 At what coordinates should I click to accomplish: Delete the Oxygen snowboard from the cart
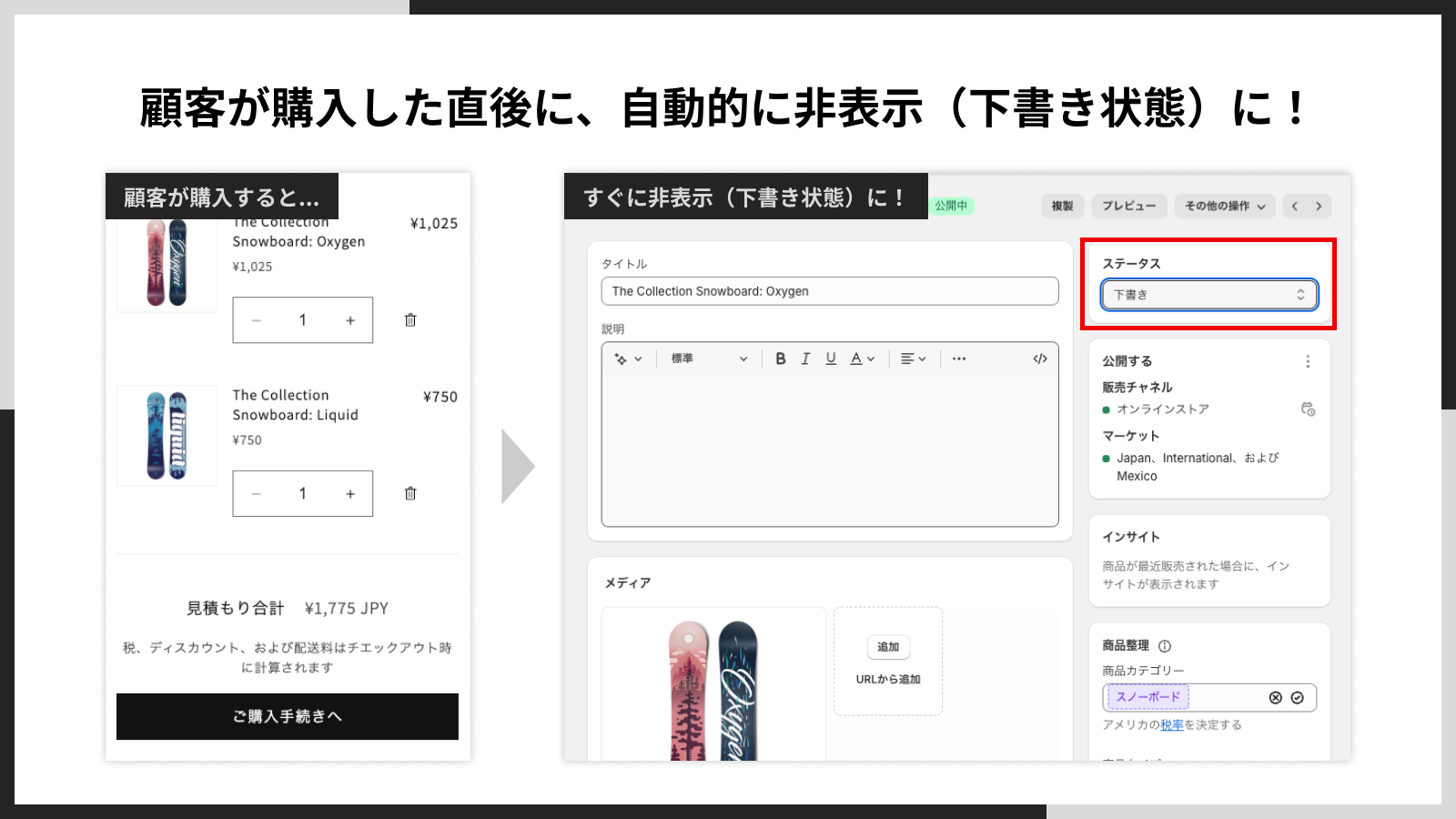click(410, 319)
